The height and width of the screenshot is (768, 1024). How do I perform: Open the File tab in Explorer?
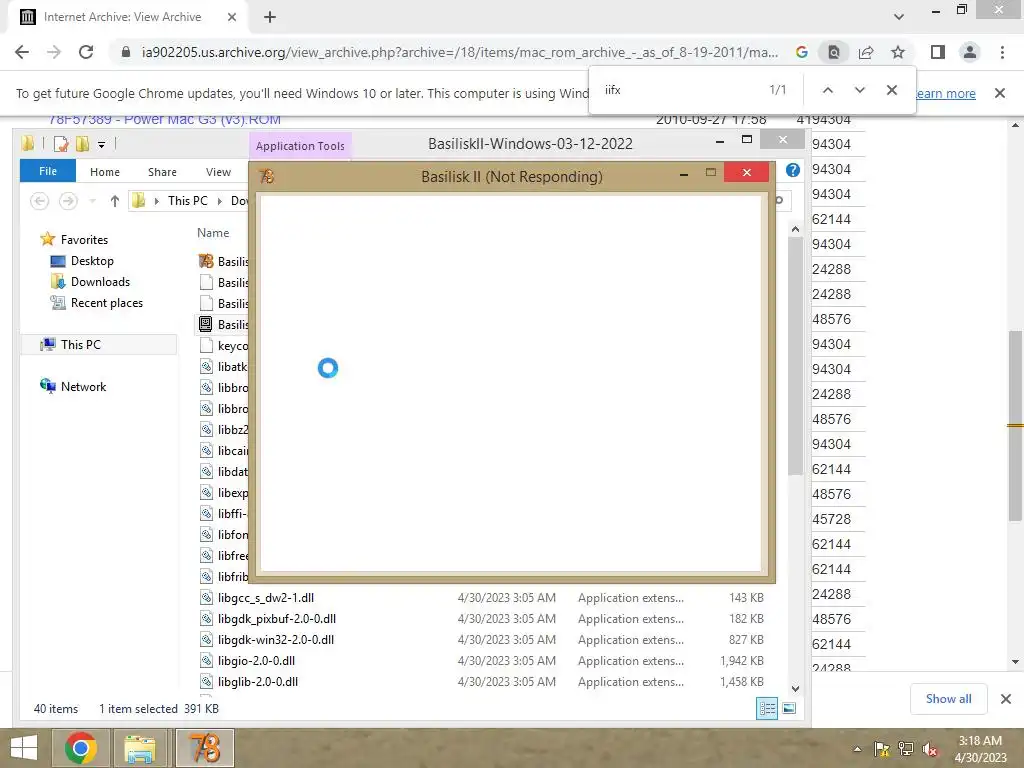(48, 171)
